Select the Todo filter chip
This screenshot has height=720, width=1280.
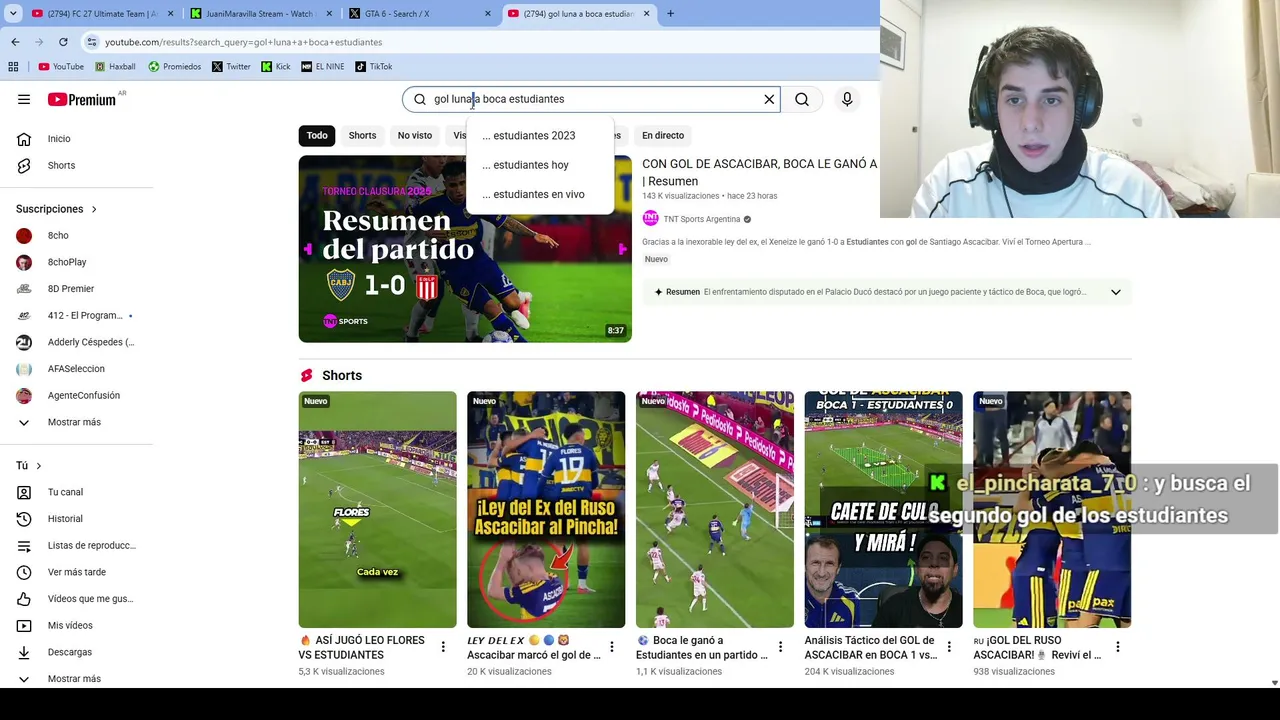point(317,135)
